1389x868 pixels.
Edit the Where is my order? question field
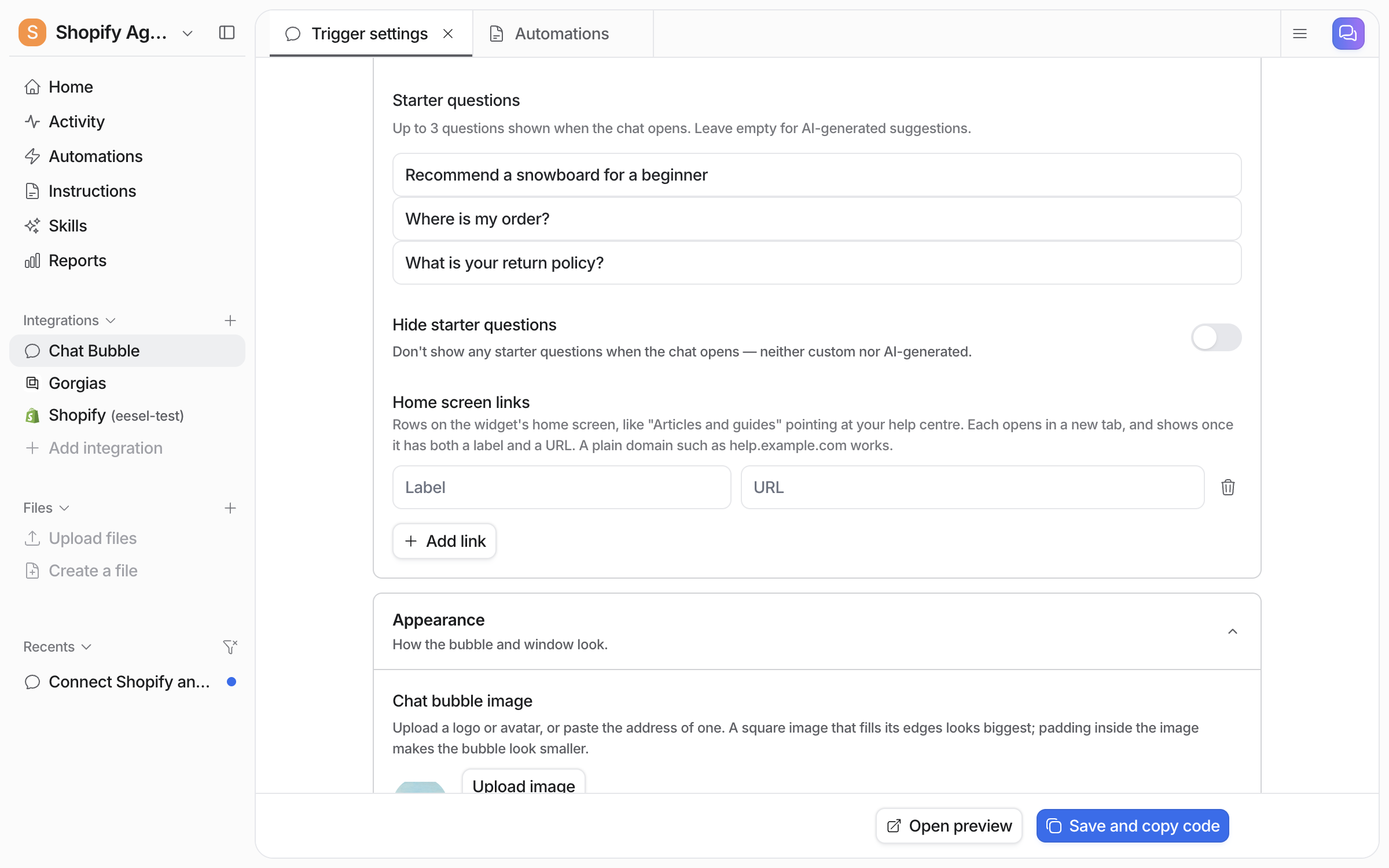point(817,219)
